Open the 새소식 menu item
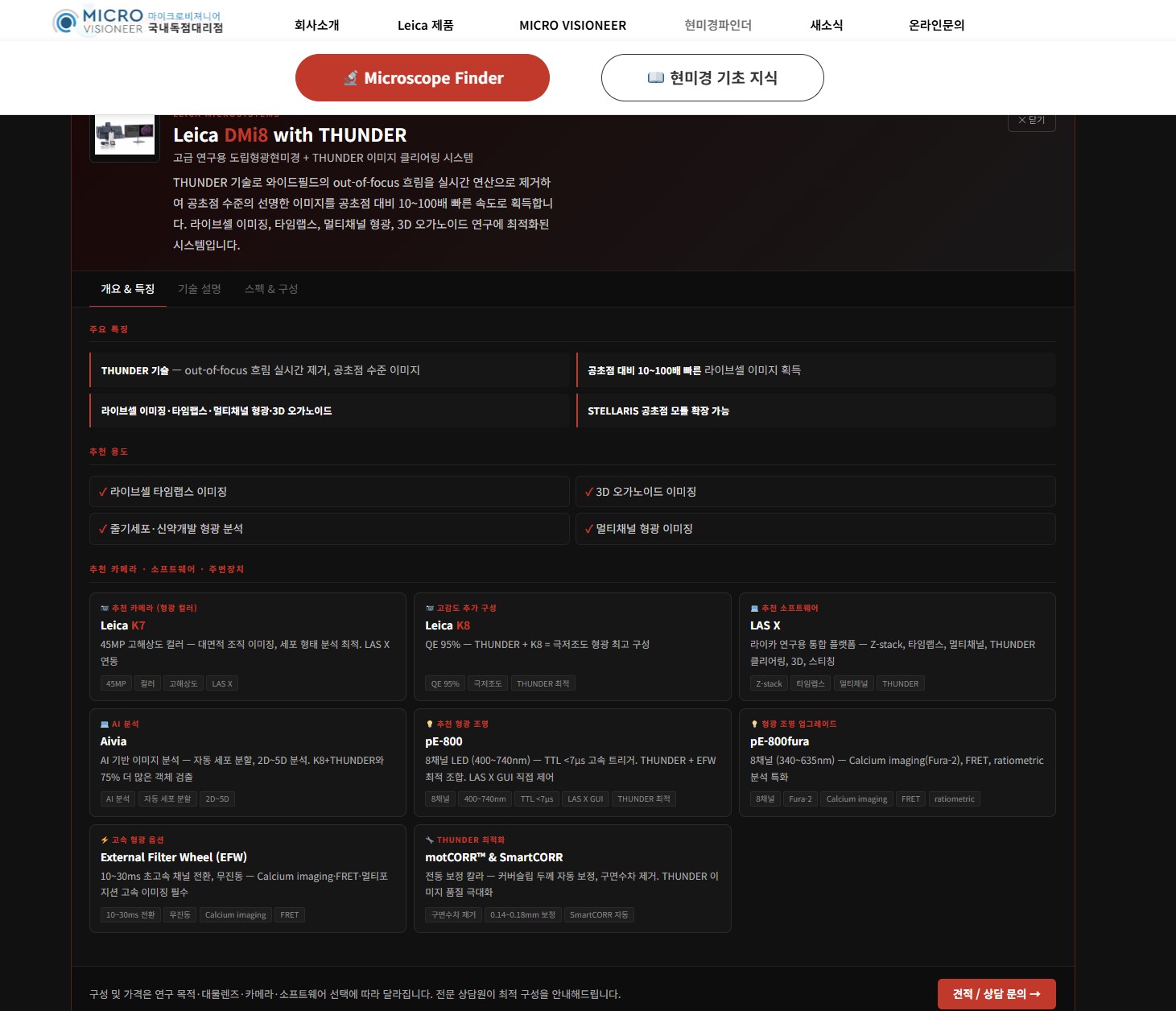This screenshot has width=1176, height=1011. 827,25
